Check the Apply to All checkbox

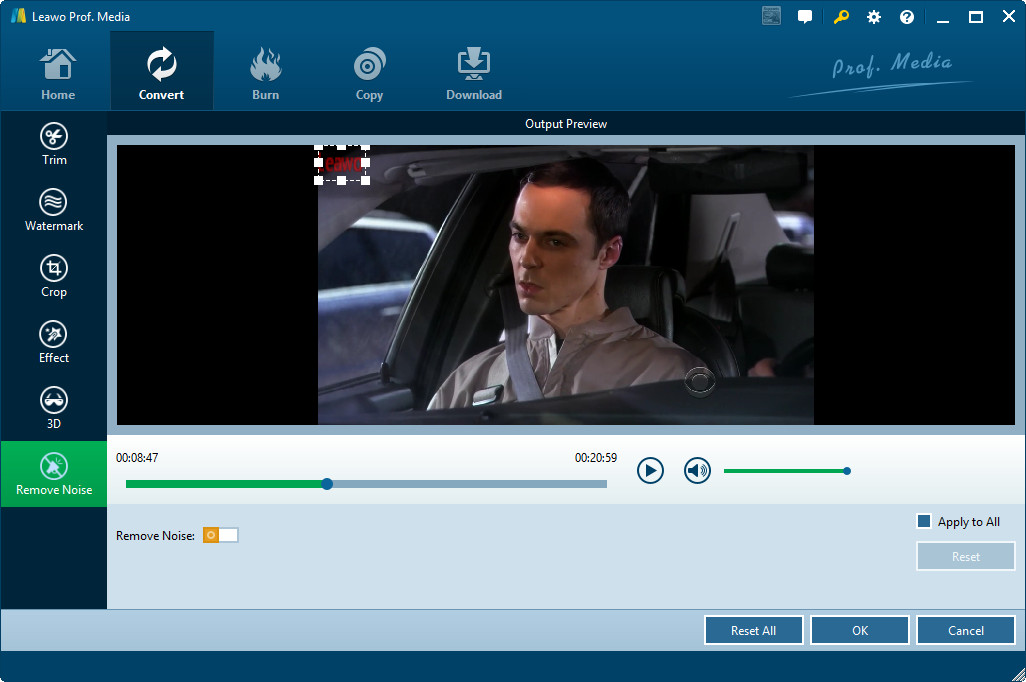[x=924, y=521]
